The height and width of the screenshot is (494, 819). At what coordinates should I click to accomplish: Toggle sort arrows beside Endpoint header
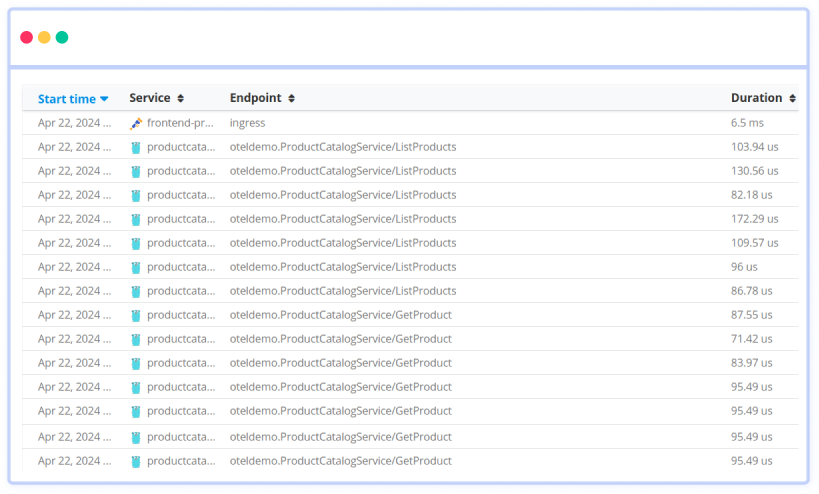291,98
